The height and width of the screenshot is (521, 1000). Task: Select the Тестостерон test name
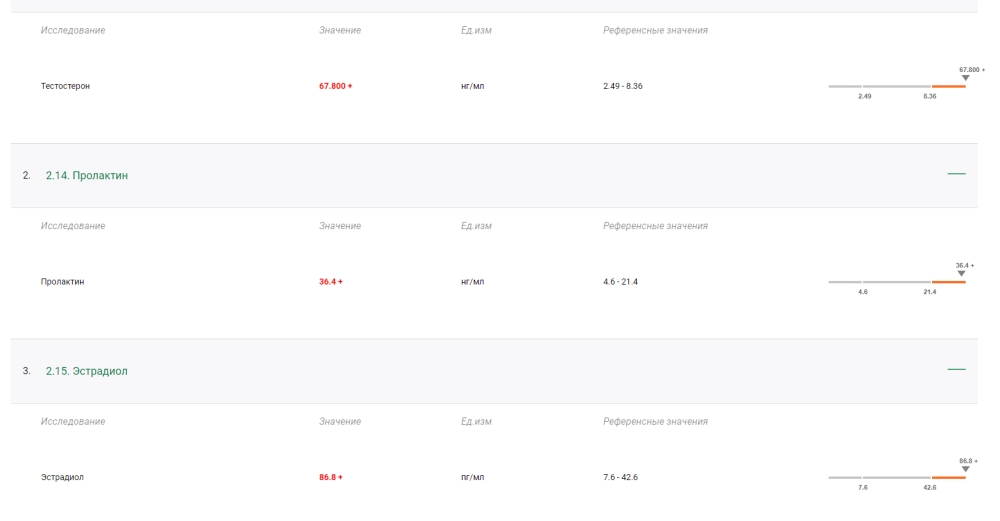[x=63, y=86]
